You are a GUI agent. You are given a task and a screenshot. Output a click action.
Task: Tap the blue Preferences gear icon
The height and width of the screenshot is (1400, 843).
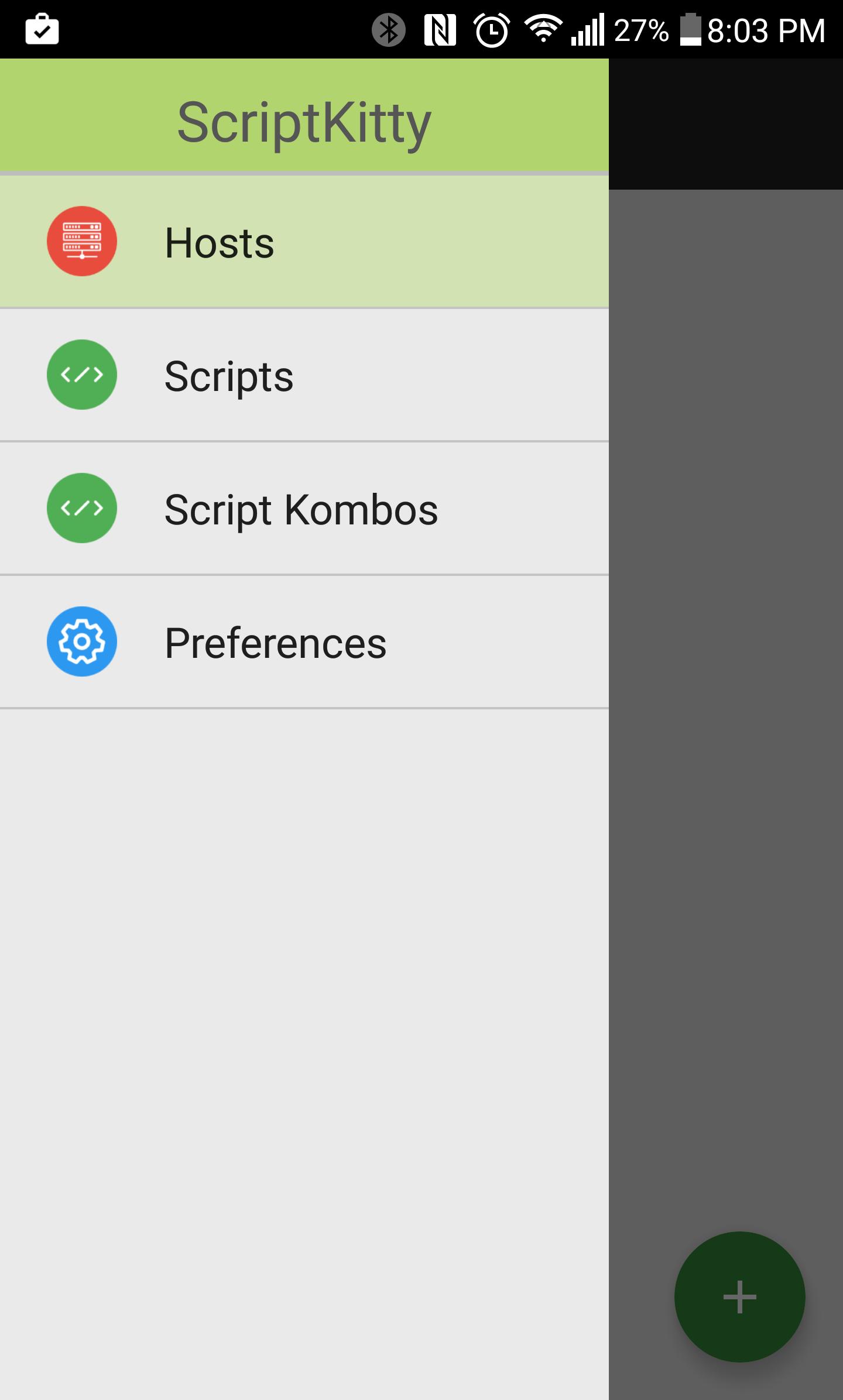click(82, 641)
